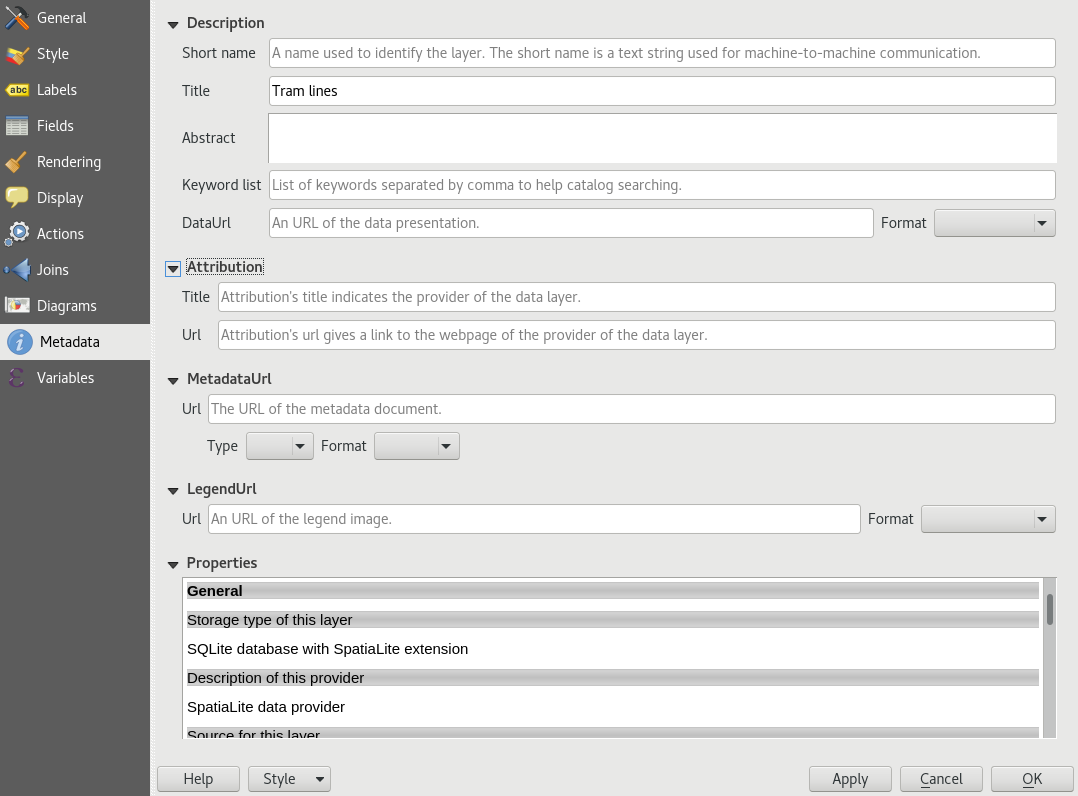Go to the Fields tab label
The width and height of the screenshot is (1078, 796).
pos(55,126)
